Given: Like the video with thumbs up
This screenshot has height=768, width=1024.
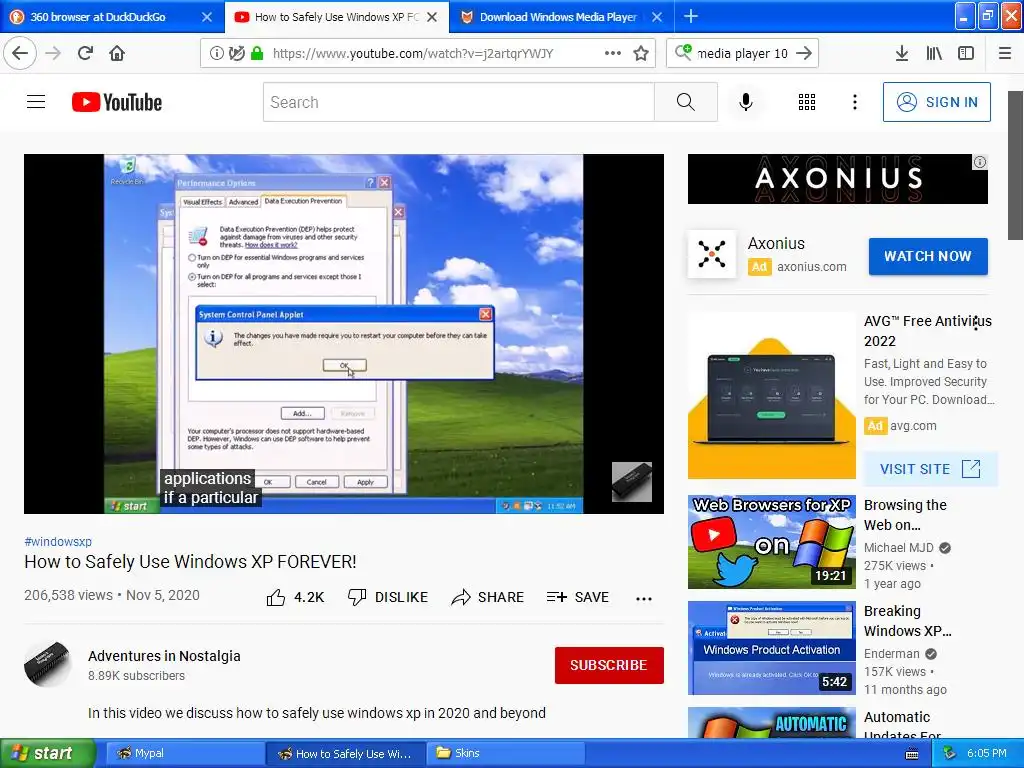Looking at the screenshot, I should (295, 598).
